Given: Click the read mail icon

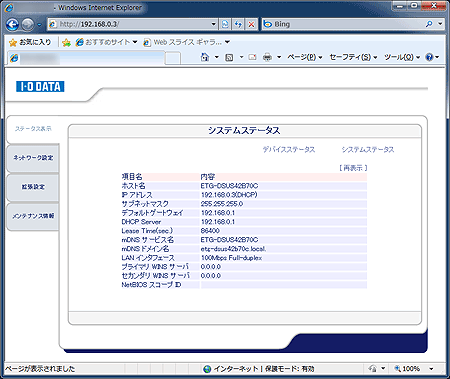Looking at the screenshot, I should coord(253,57).
